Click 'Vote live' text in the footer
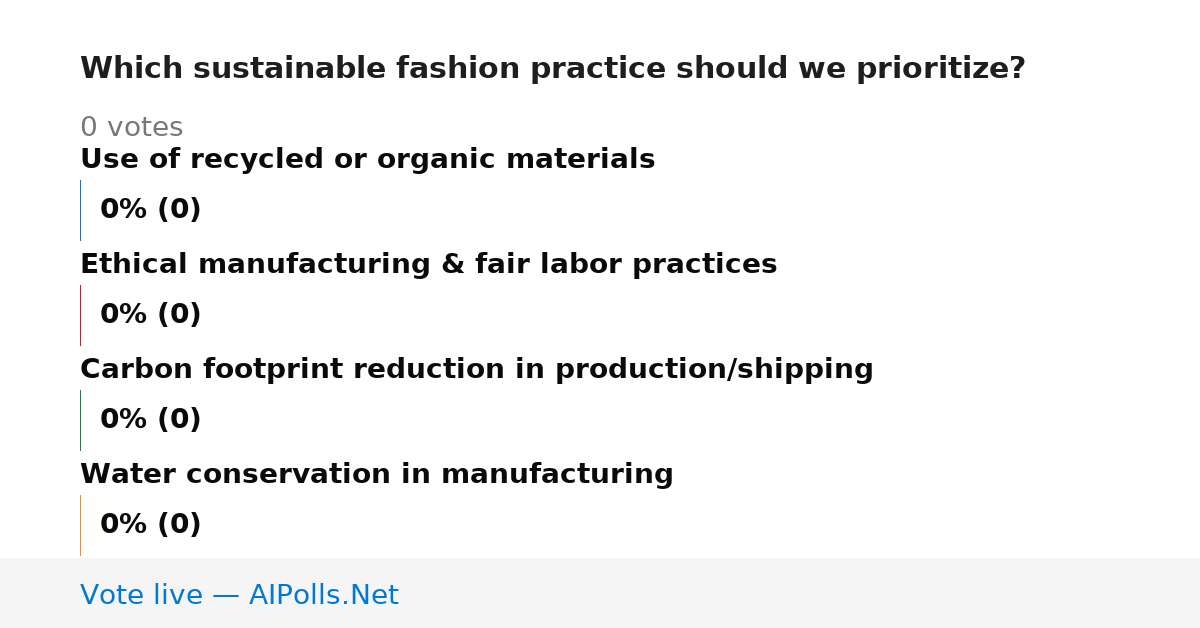 coord(141,595)
